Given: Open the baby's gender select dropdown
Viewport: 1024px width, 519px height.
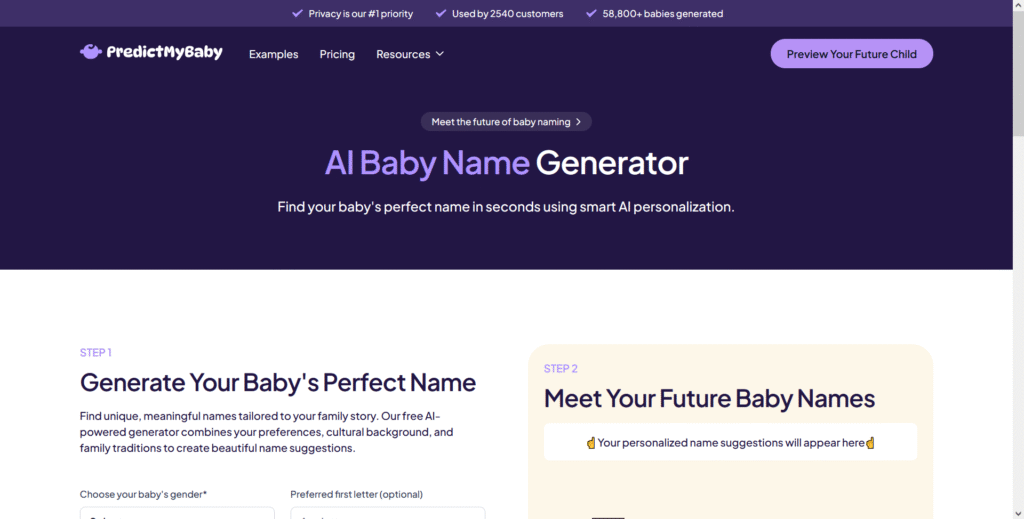Looking at the screenshot, I should click(x=177, y=513).
